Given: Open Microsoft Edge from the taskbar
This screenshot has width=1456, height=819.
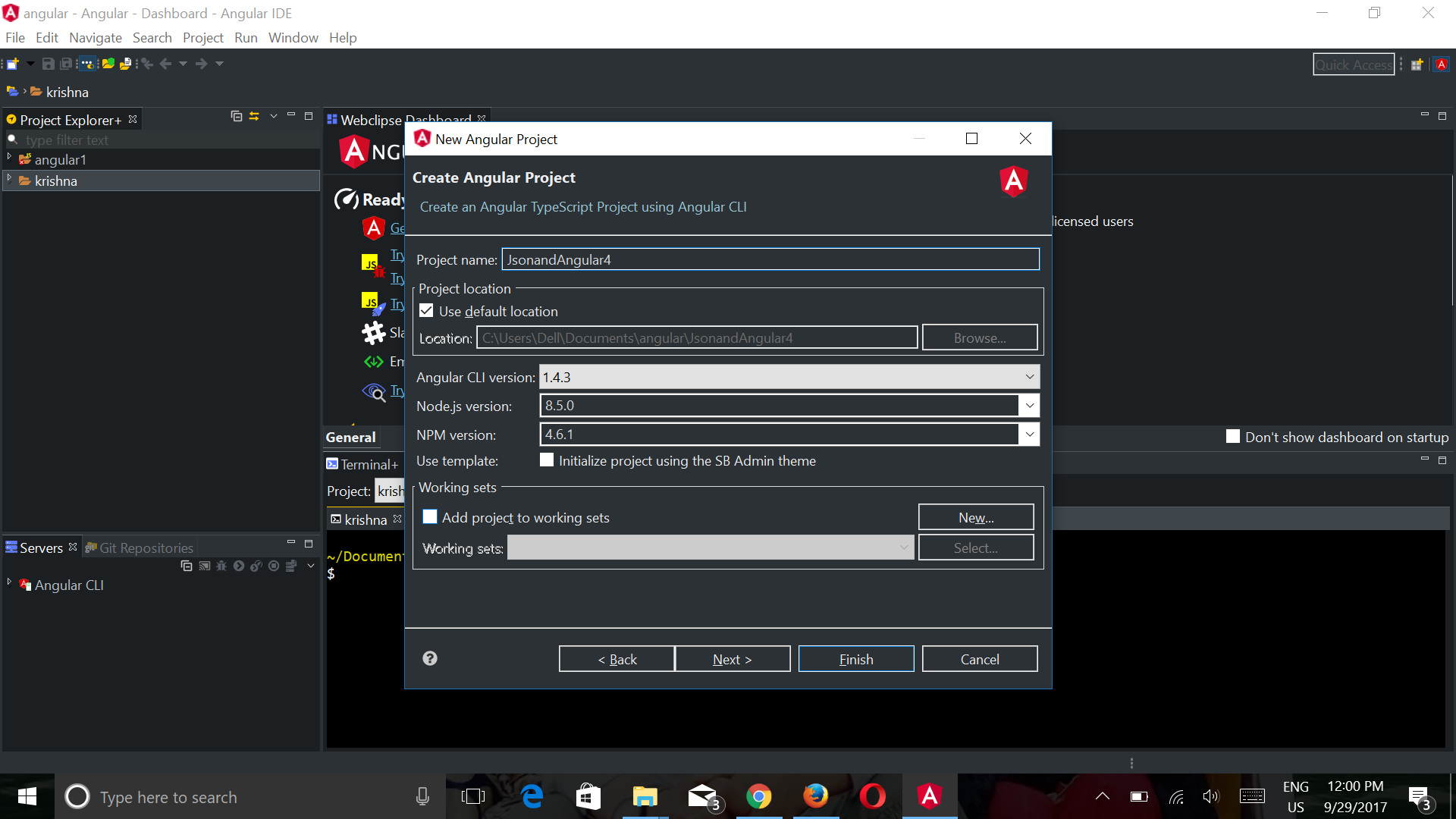Looking at the screenshot, I should (532, 796).
